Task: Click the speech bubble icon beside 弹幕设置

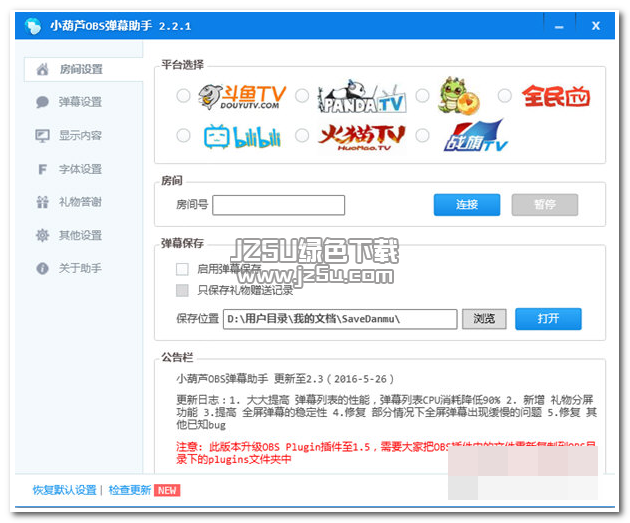Action: pyautogui.click(x=42, y=102)
